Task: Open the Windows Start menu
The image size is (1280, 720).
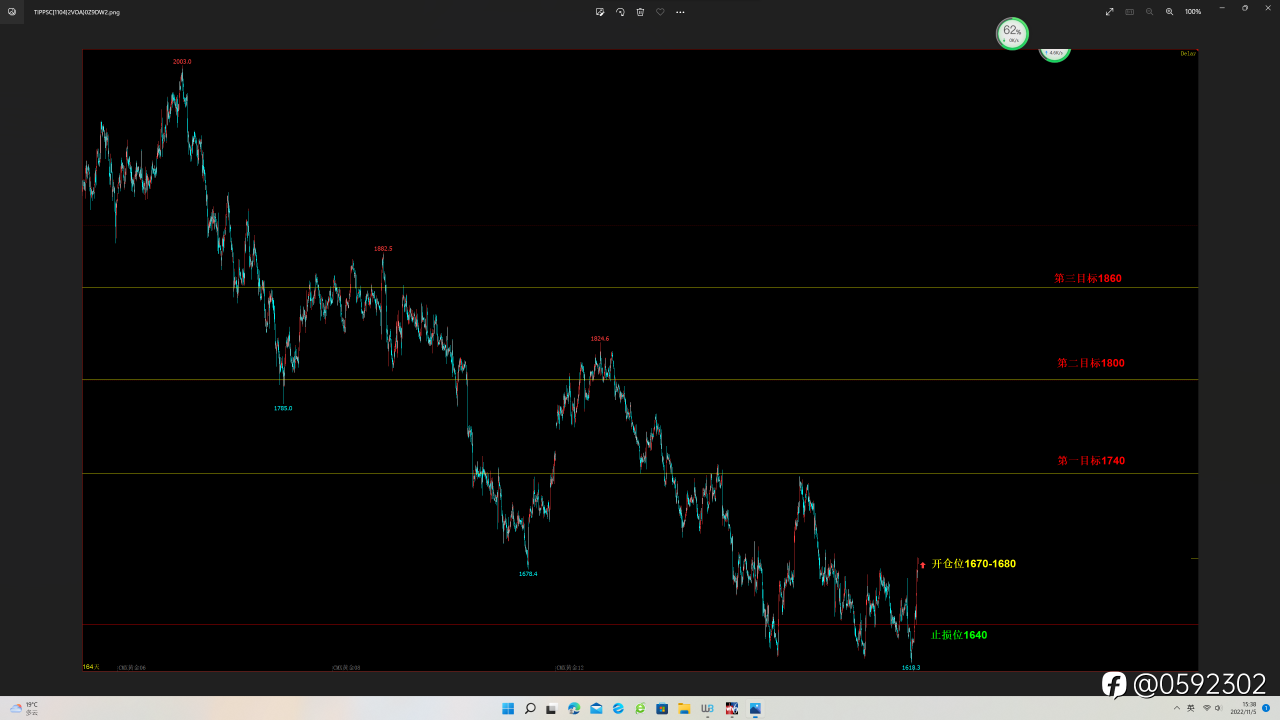Action: pyautogui.click(x=508, y=709)
